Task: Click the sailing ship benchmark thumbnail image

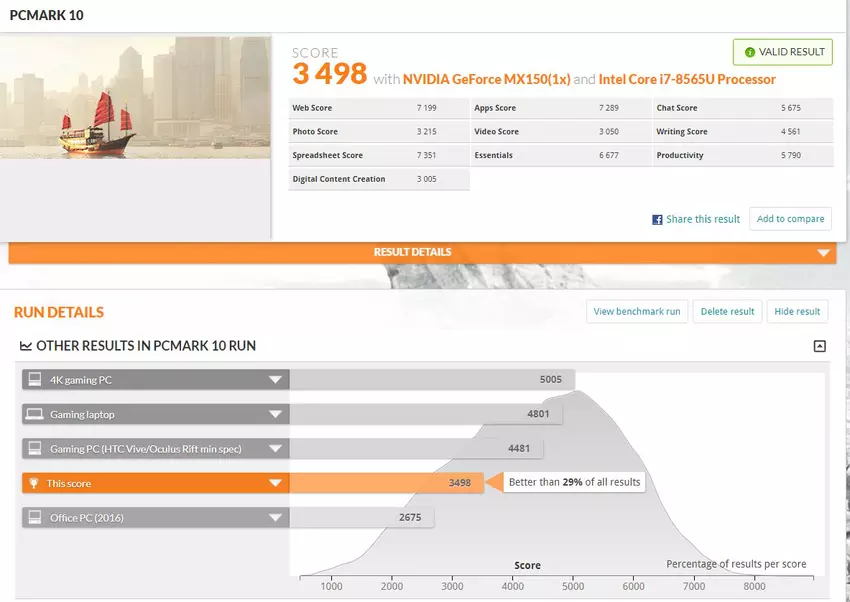Action: tap(135, 97)
